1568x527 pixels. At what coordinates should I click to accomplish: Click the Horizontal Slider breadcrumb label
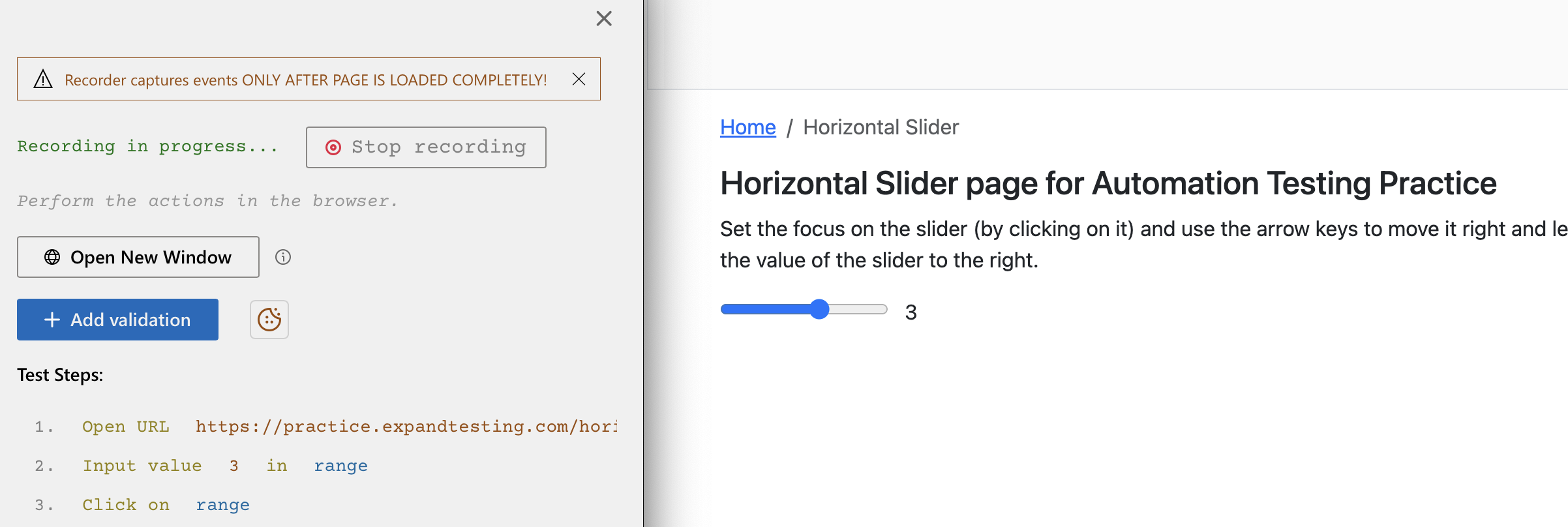point(881,127)
